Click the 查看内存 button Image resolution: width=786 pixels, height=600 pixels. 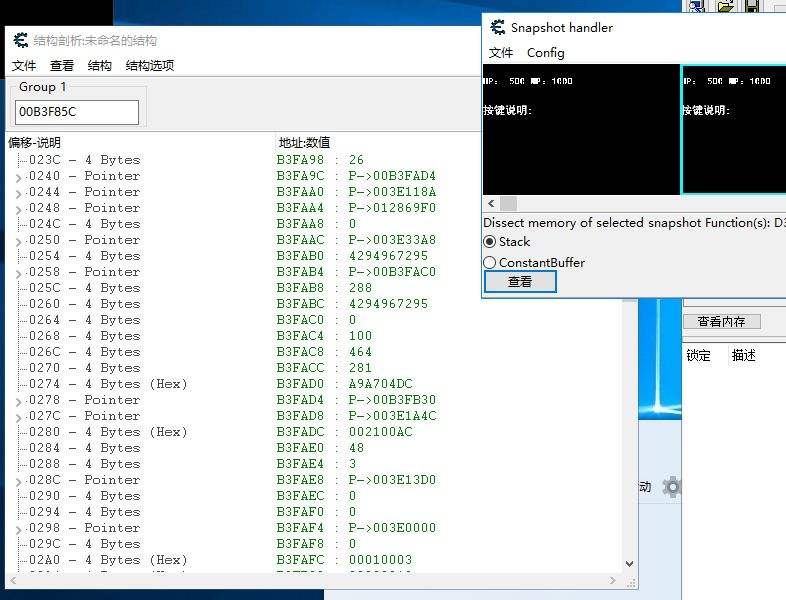(722, 322)
